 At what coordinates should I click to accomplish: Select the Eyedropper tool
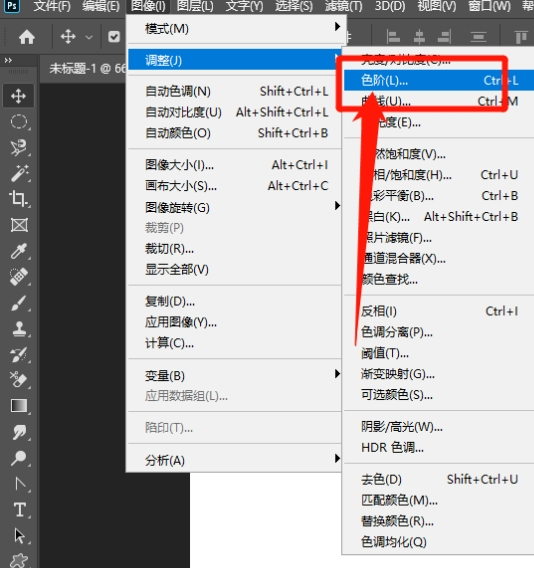tap(19, 251)
